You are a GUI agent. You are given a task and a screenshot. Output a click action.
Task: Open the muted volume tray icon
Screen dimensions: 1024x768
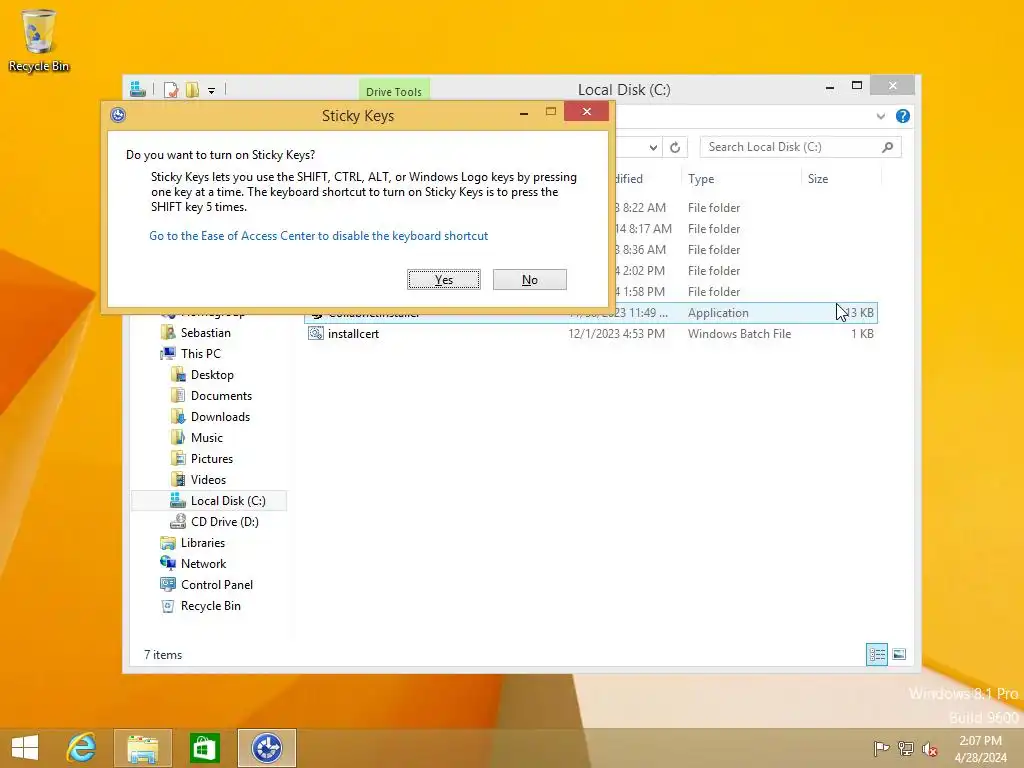click(930, 748)
